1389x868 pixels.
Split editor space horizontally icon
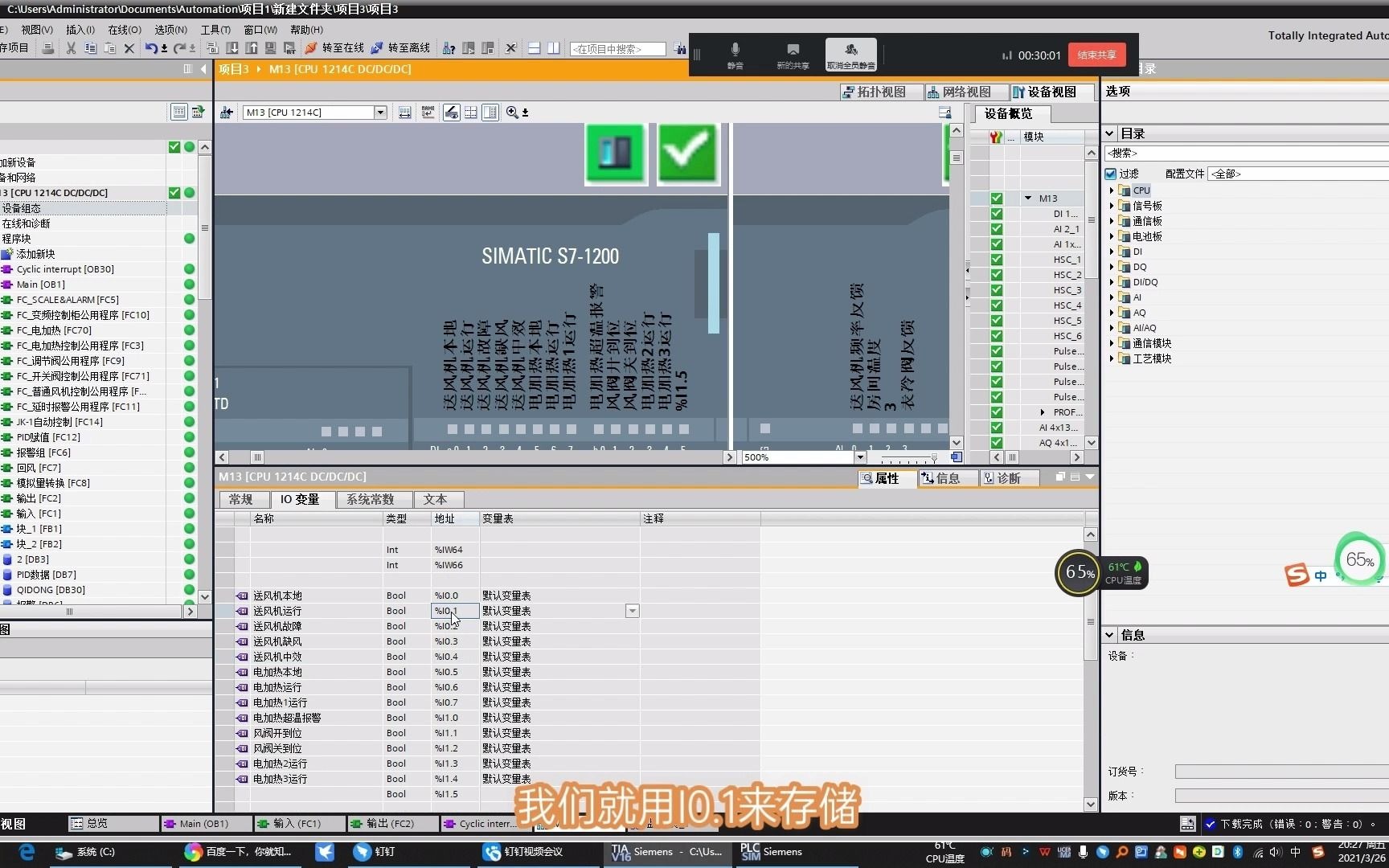[x=534, y=48]
